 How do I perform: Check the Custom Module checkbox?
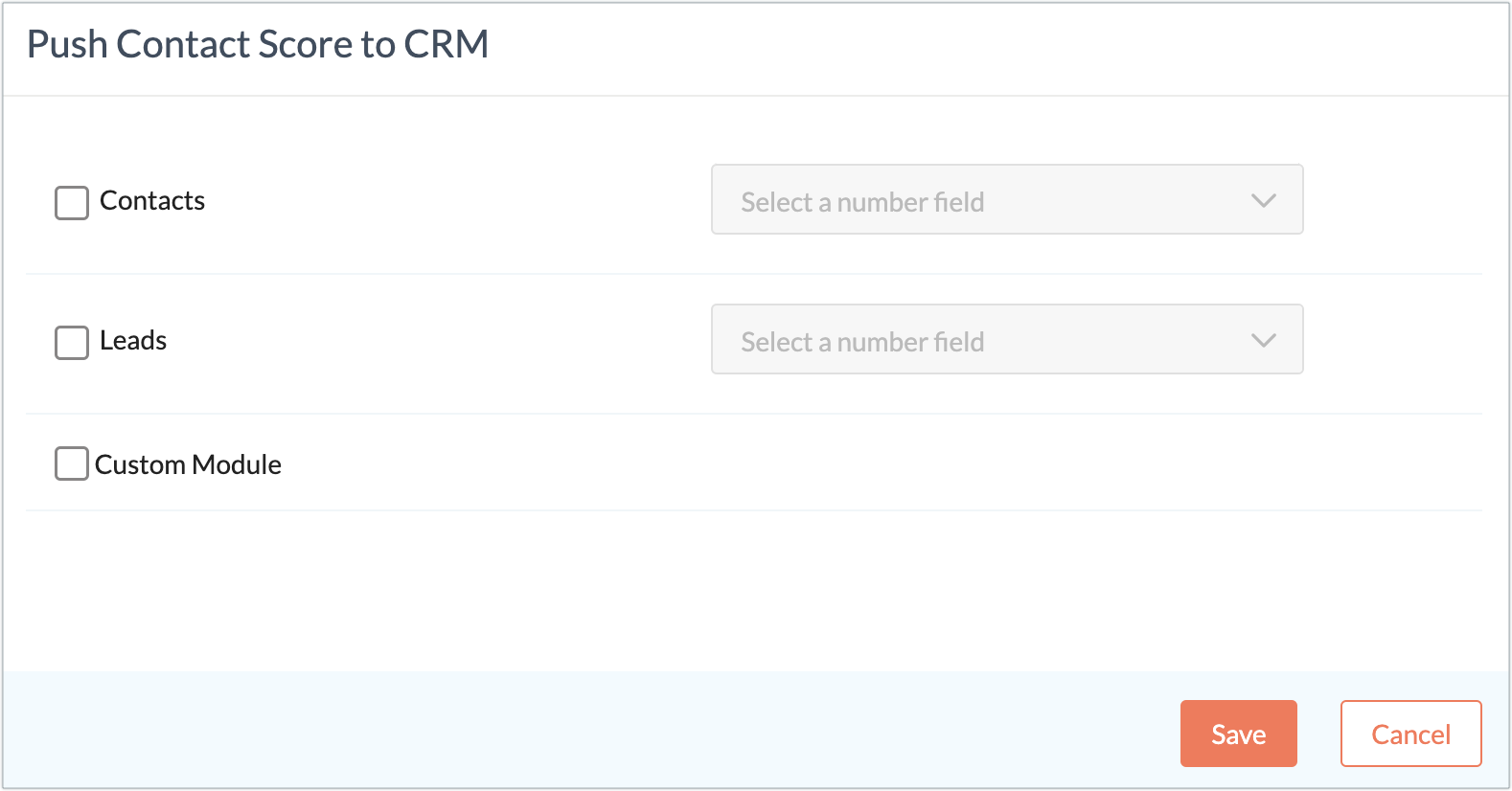[72, 463]
